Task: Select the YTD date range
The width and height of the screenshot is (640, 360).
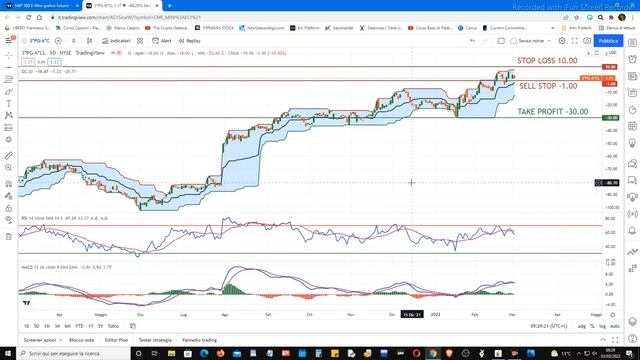Action: click(x=80, y=326)
